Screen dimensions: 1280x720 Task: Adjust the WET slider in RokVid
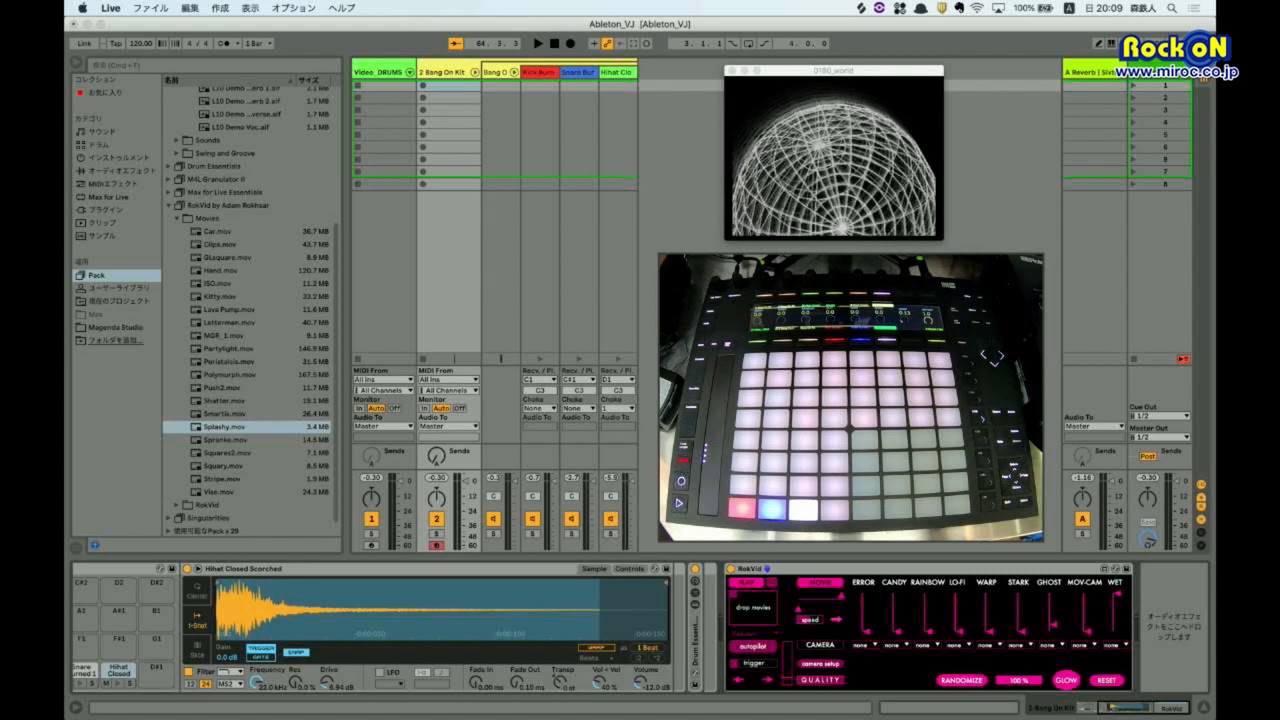click(1114, 614)
